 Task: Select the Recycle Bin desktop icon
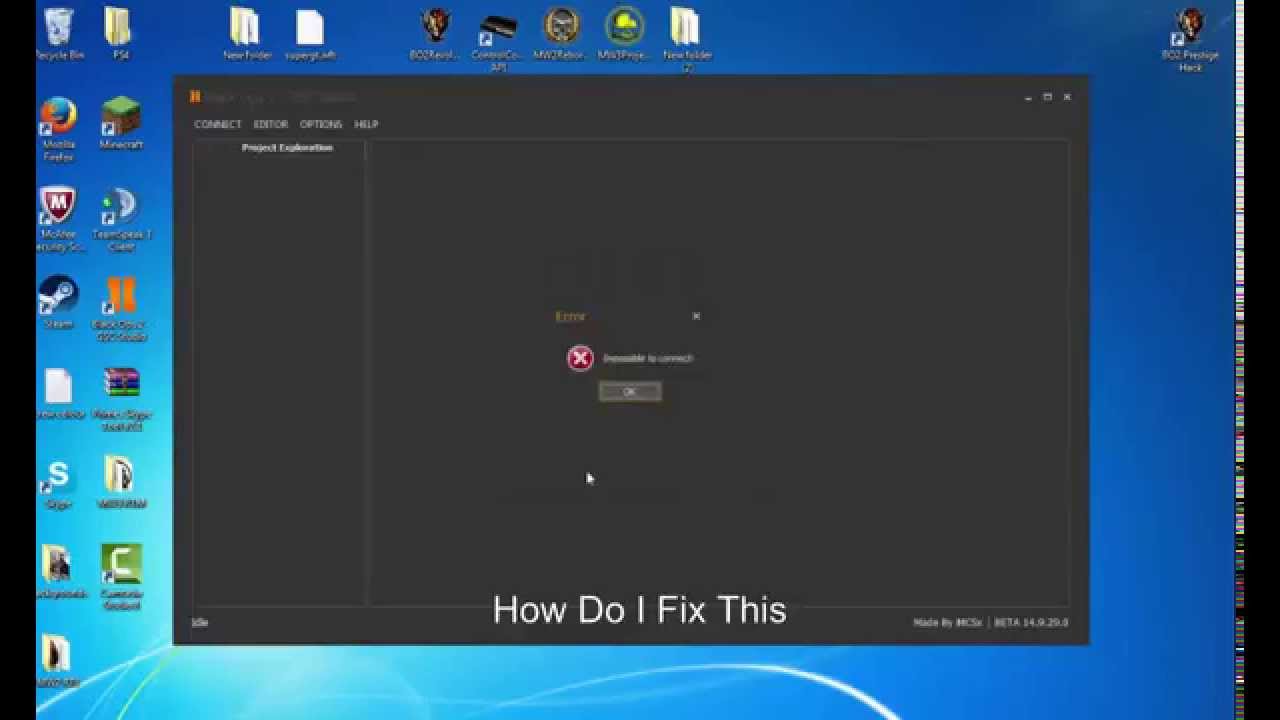coord(58,35)
